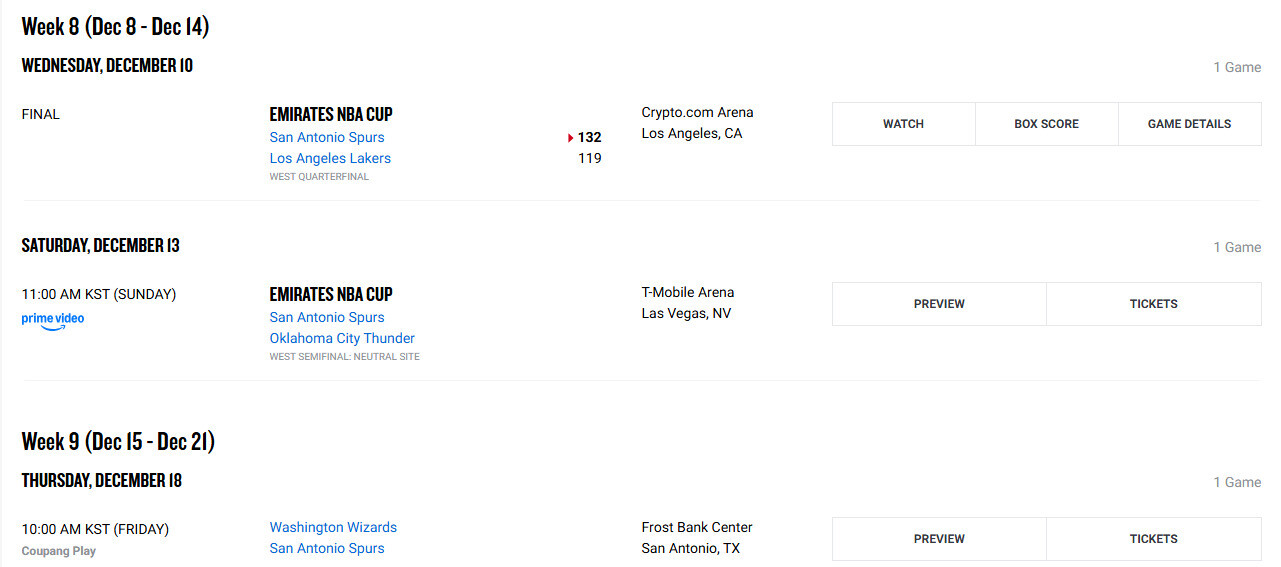Viewport: 1281px width, 567px height.
Task: Watch the Spurs vs Lakers game
Action: coord(903,124)
